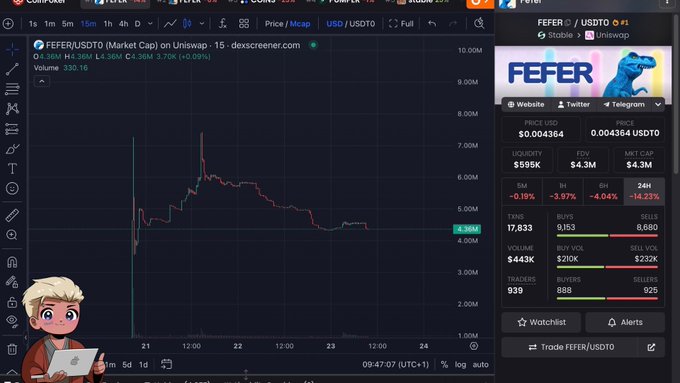The width and height of the screenshot is (680, 383).
Task: Switch to line chart style
Action: pyautogui.click(x=170, y=23)
